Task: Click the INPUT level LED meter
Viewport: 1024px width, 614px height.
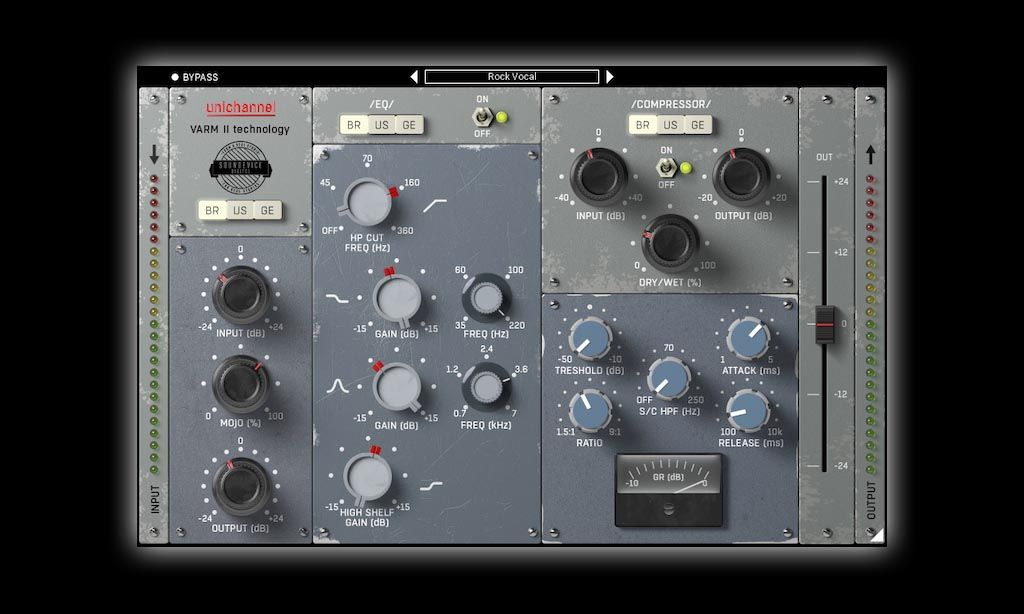Action: (154, 323)
